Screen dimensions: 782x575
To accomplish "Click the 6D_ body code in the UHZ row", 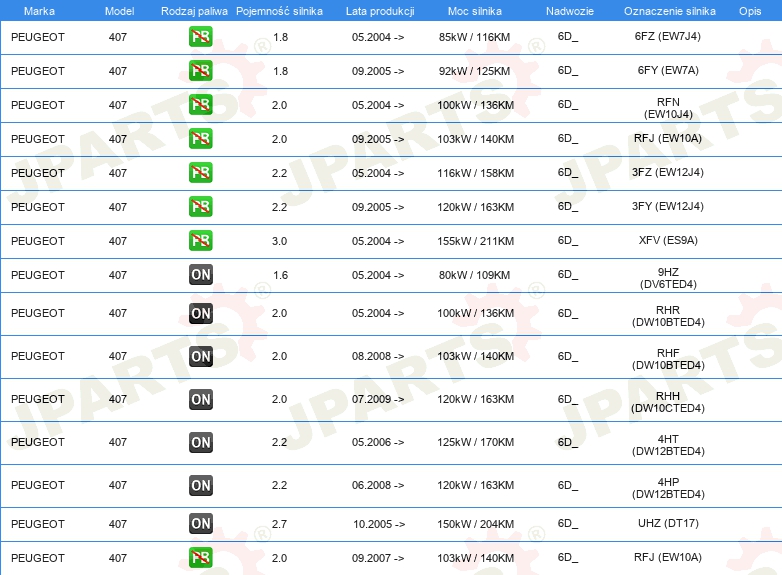I will point(568,524).
